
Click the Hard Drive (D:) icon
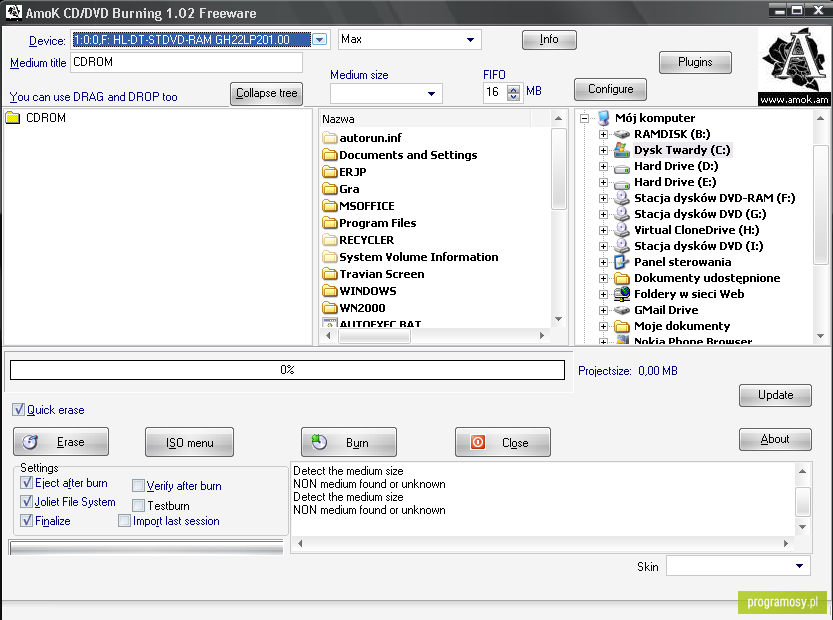coord(622,167)
